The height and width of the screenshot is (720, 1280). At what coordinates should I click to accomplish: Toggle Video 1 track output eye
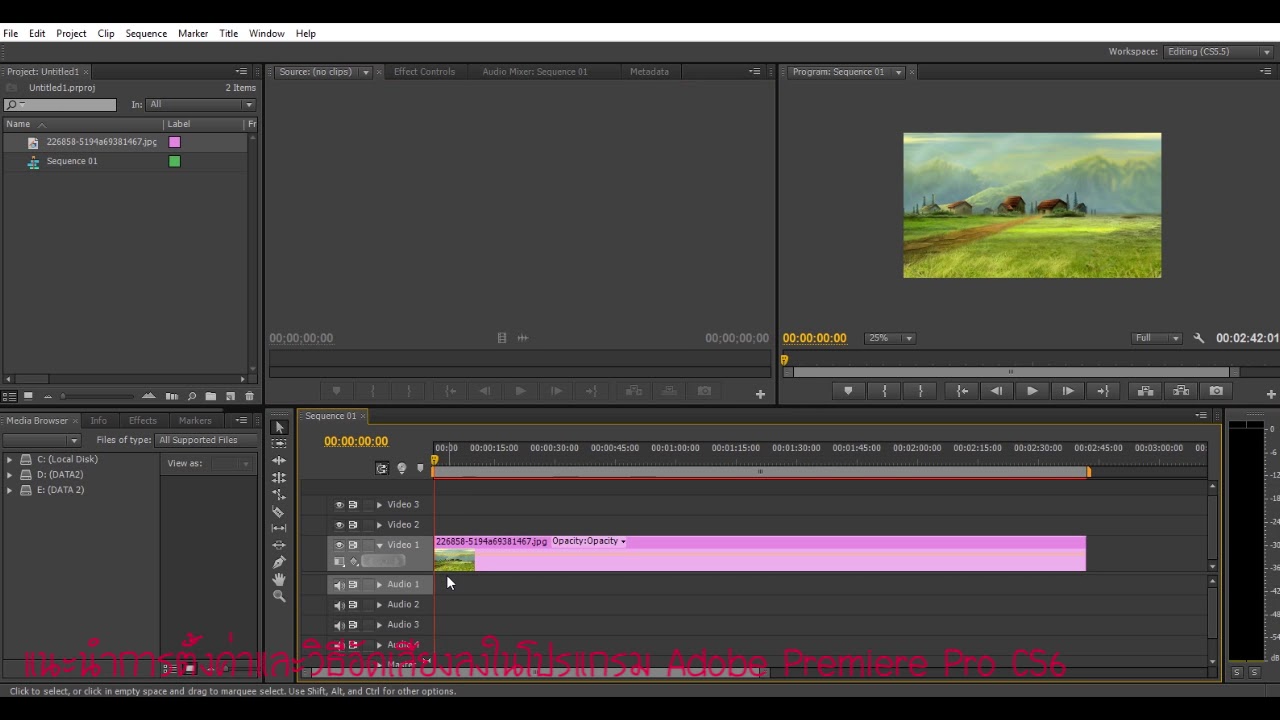coord(339,545)
